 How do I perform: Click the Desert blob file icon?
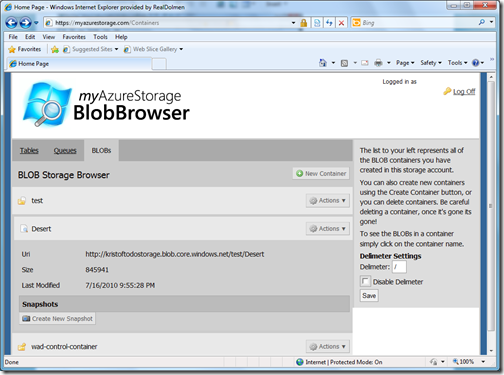point(24,229)
